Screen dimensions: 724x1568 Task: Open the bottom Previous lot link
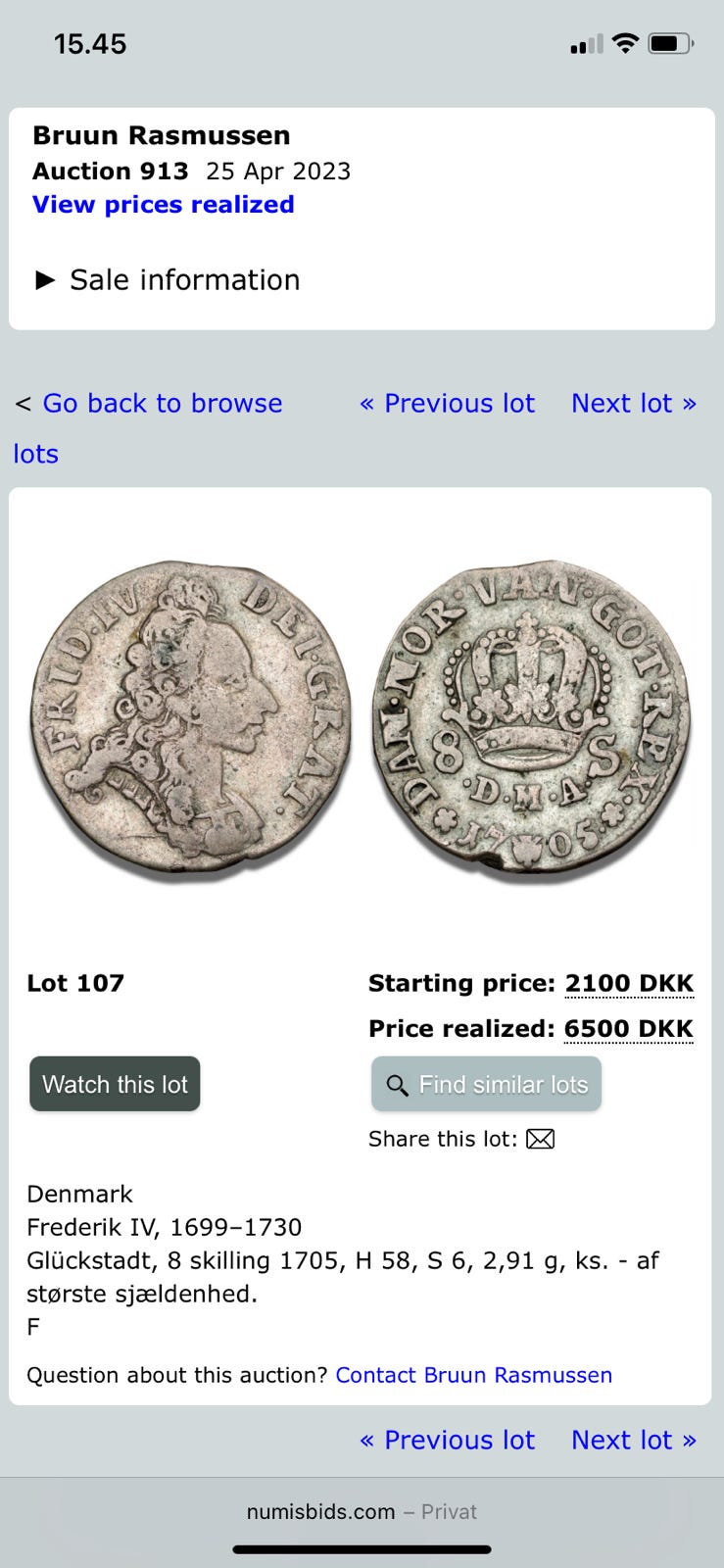point(448,1441)
